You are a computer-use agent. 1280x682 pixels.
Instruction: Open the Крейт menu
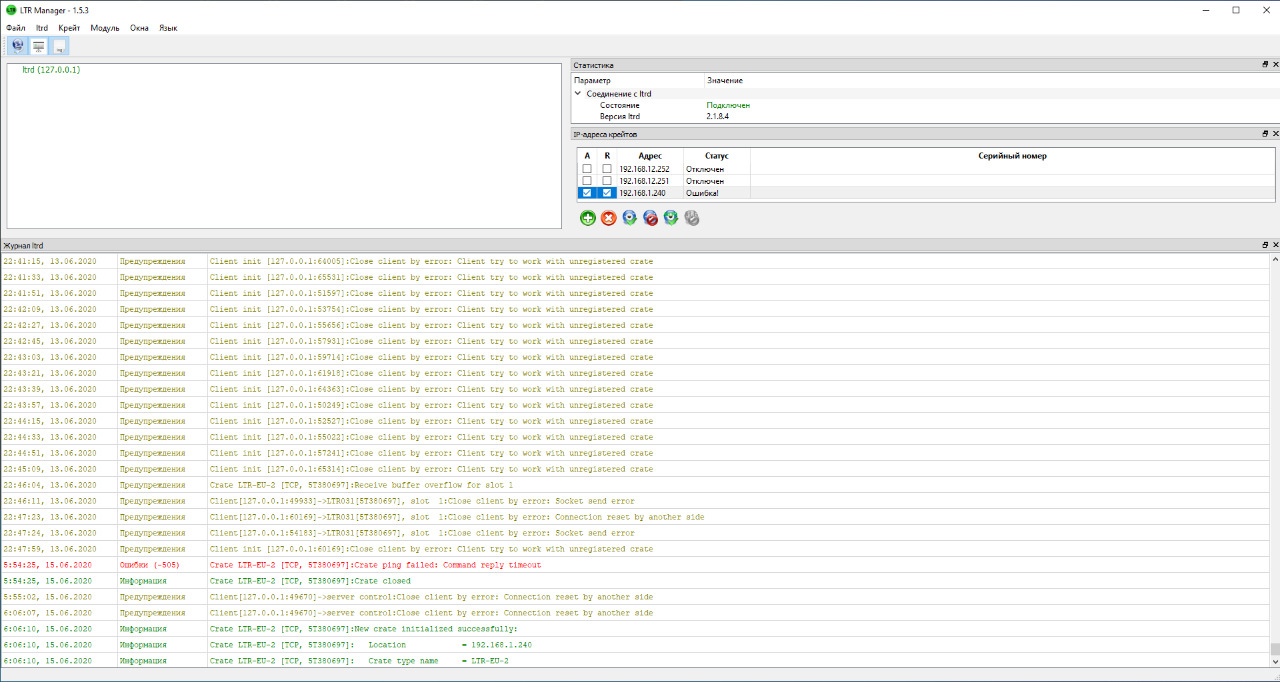click(70, 28)
